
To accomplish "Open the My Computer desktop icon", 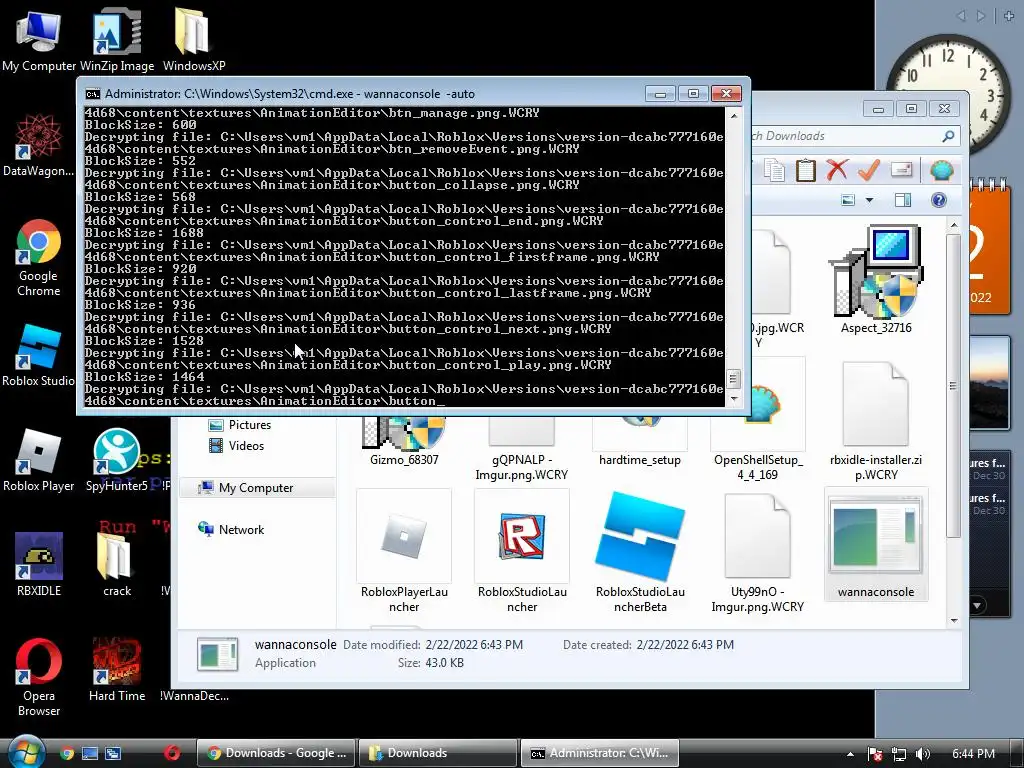I will pyautogui.click(x=39, y=40).
